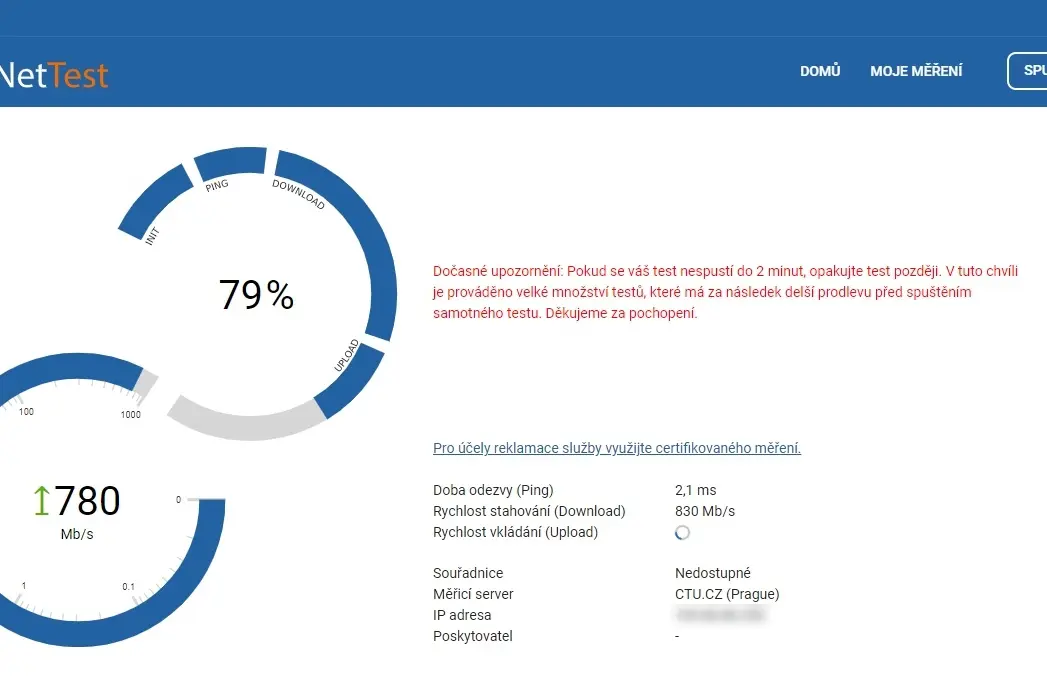
Task: Click the red temporary warning text
Action: click(x=725, y=292)
